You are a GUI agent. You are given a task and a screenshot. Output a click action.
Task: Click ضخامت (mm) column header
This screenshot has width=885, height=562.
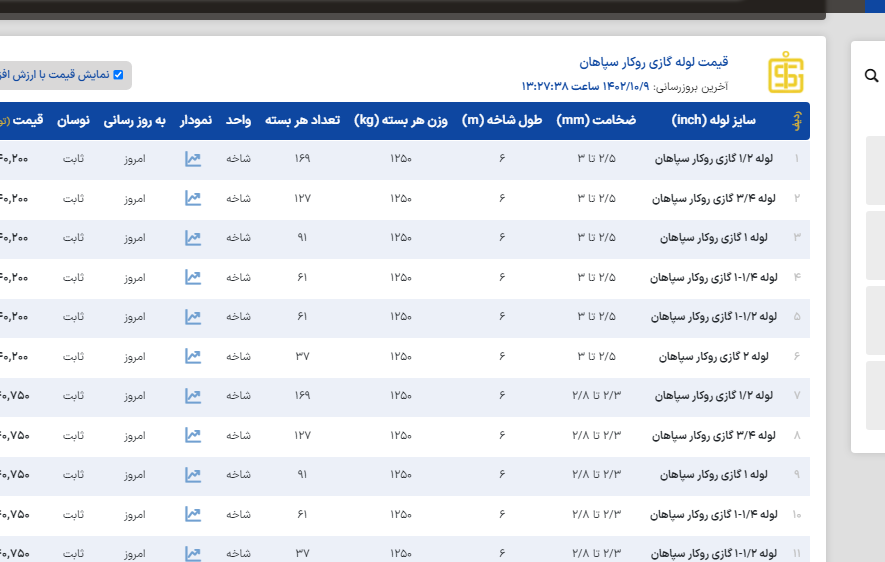(x=596, y=121)
